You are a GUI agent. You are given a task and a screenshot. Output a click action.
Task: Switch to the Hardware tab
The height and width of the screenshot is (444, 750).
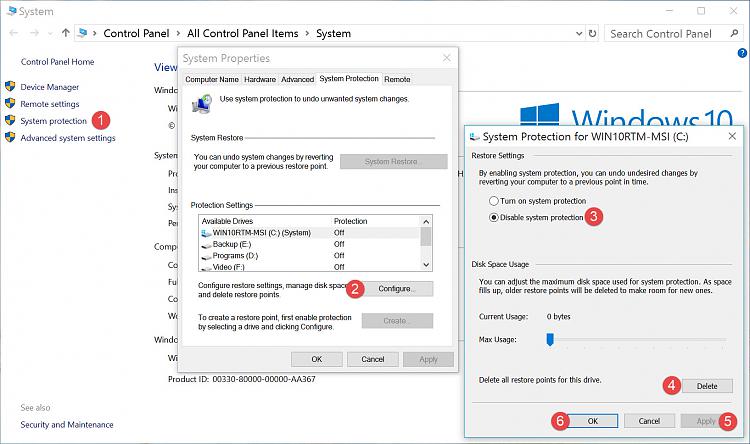tap(260, 79)
